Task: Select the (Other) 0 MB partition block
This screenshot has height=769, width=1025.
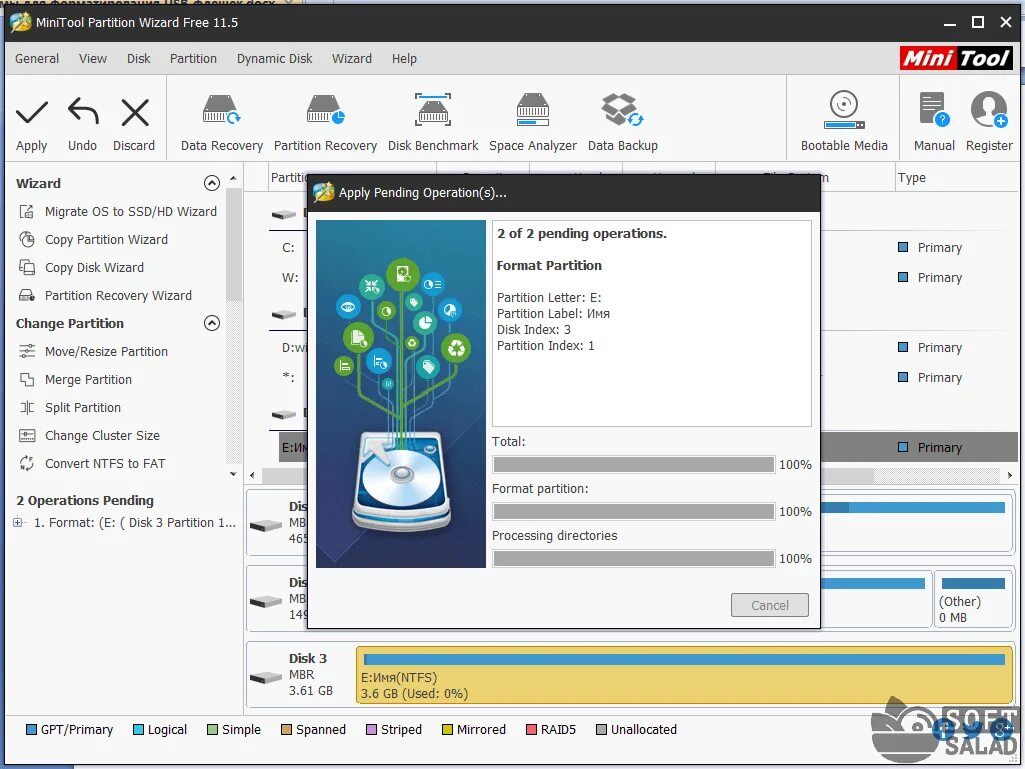Action: pyautogui.click(x=973, y=600)
